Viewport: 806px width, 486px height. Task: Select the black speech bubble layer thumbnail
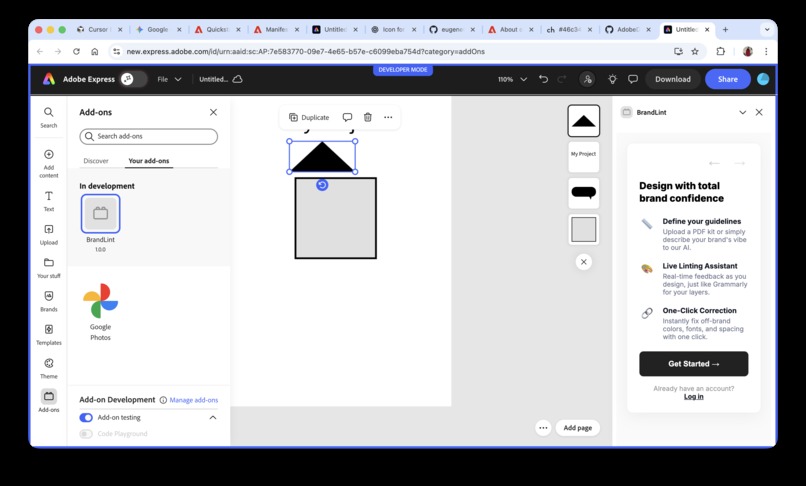tap(583, 193)
